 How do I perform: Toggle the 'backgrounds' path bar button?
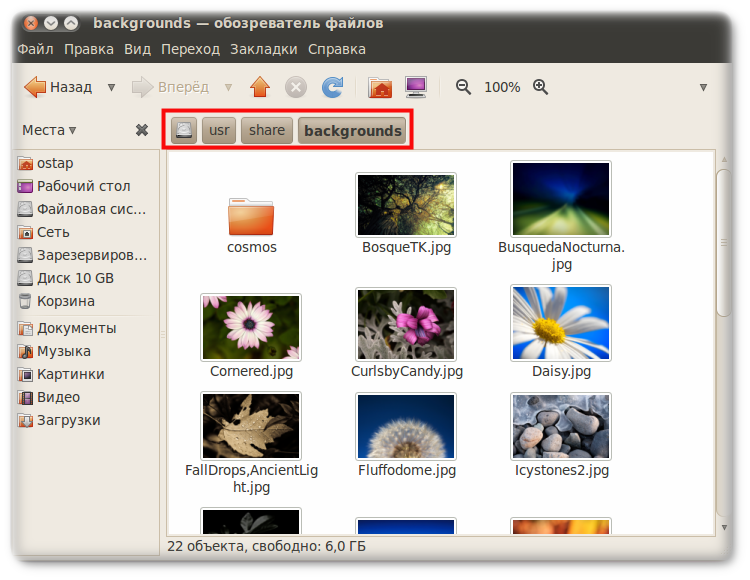click(x=352, y=131)
